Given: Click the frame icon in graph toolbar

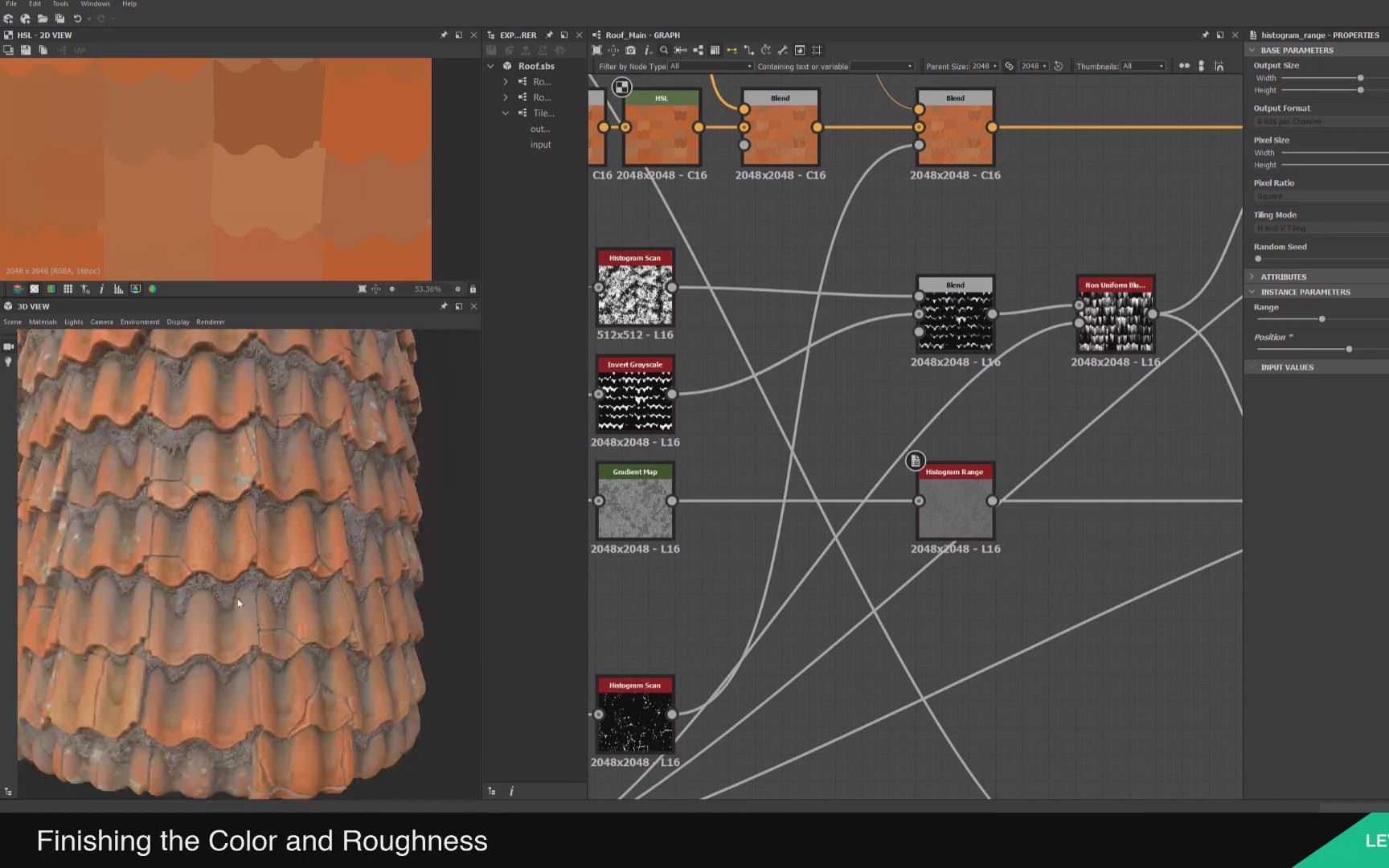Looking at the screenshot, I should [x=817, y=50].
